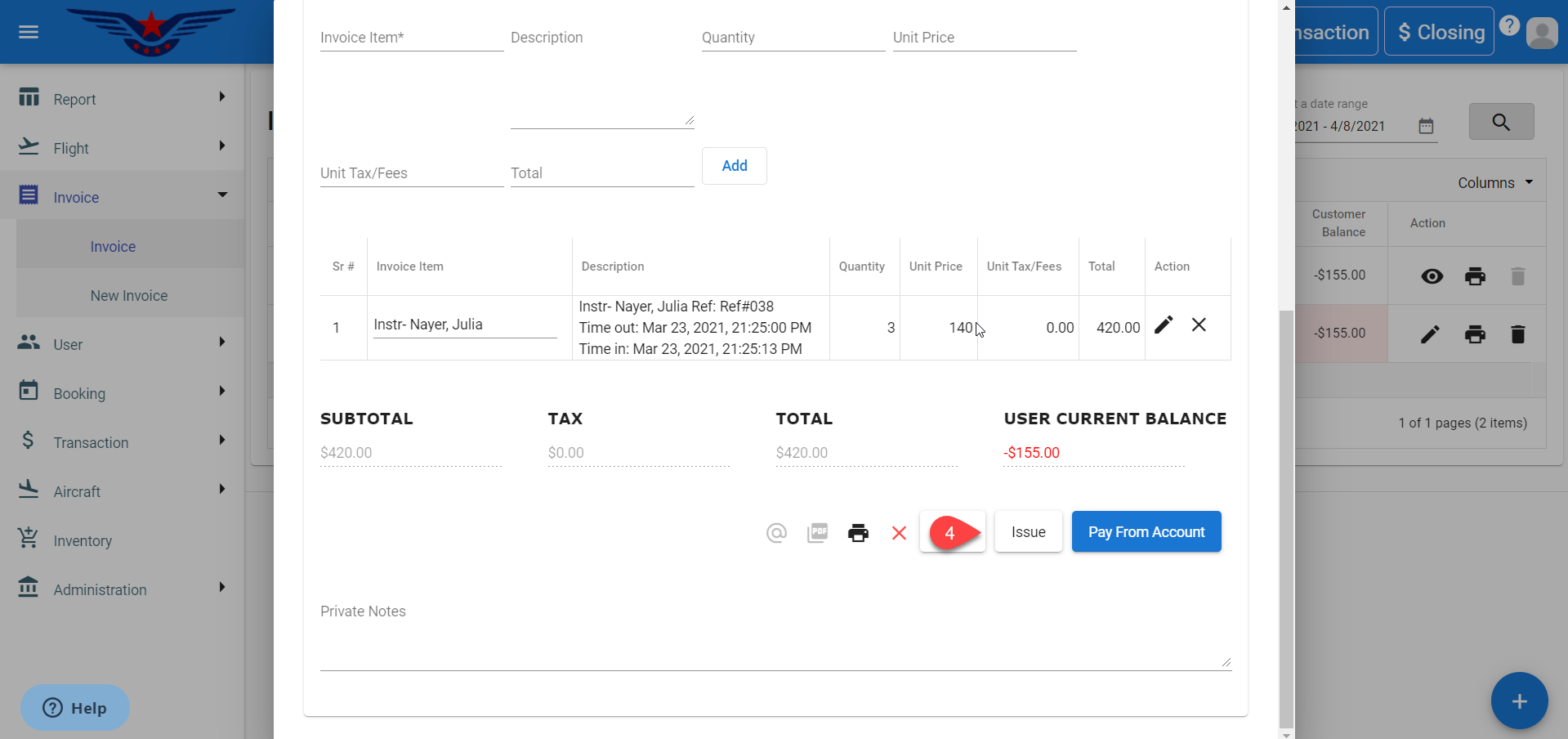Image resolution: width=1568 pixels, height=739 pixels.
Task: Edit invoice line item with pencil icon
Action: click(1164, 325)
